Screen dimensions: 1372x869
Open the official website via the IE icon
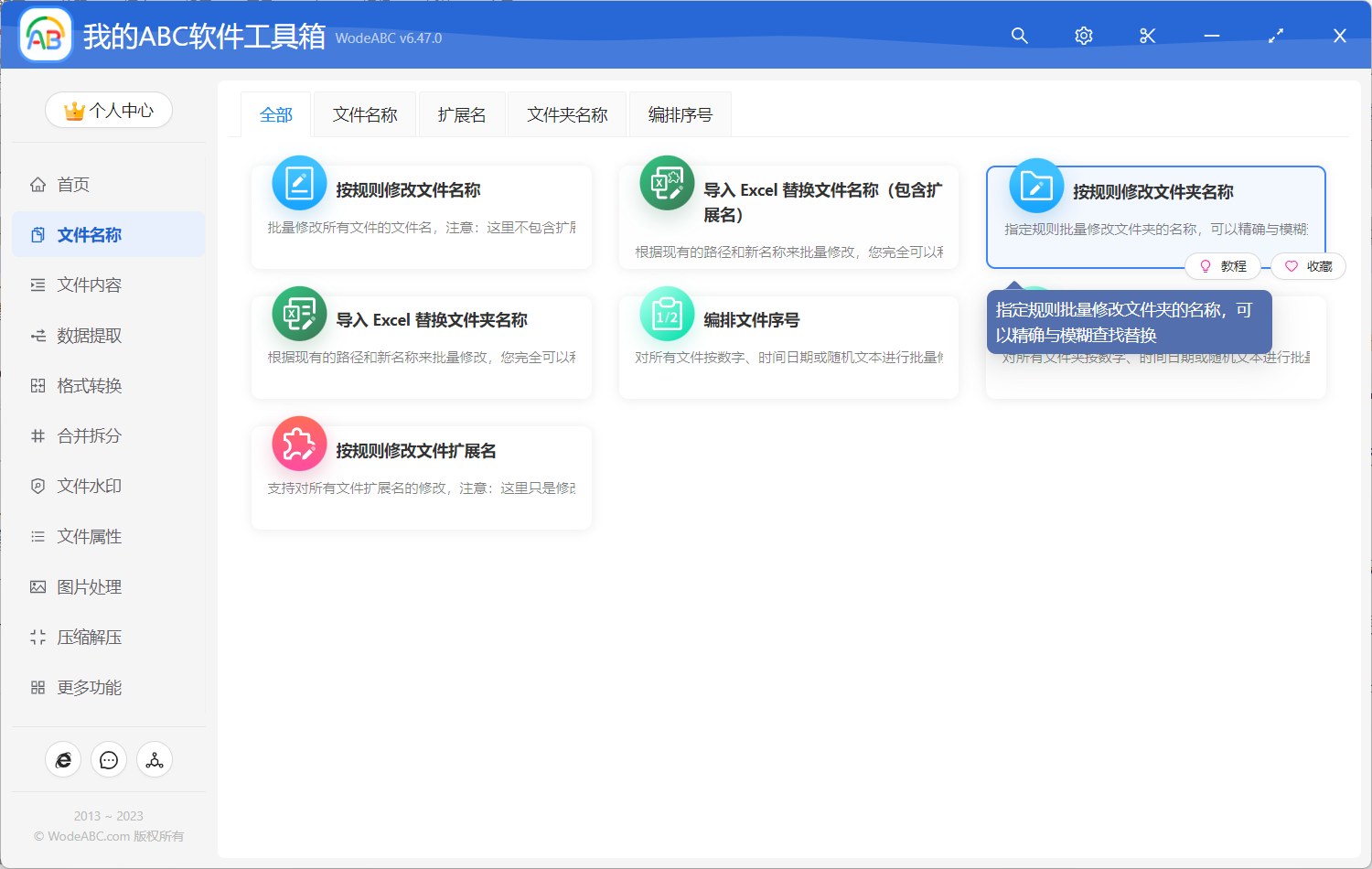[x=63, y=759]
